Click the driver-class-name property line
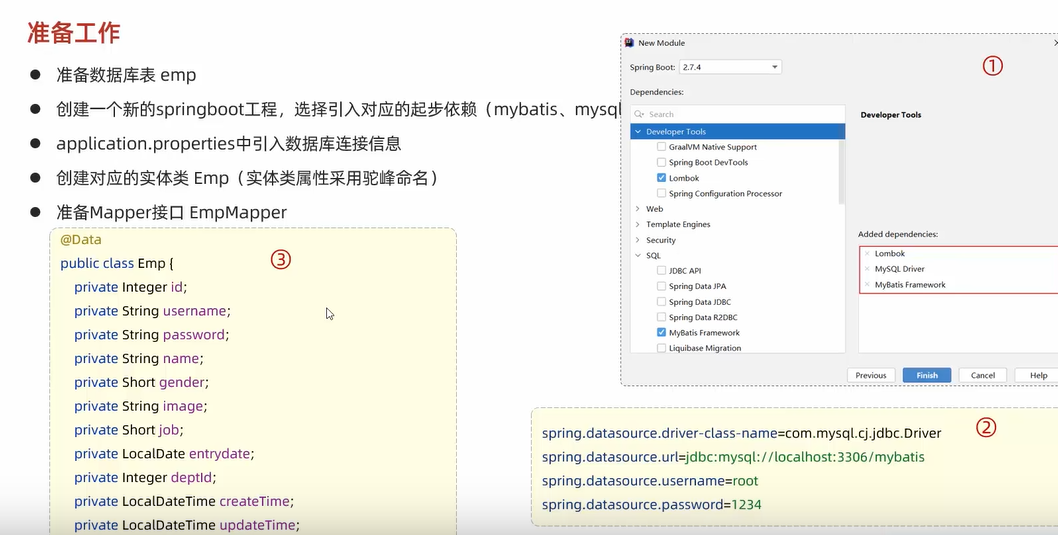Image resolution: width=1058 pixels, height=535 pixels. click(x=742, y=433)
